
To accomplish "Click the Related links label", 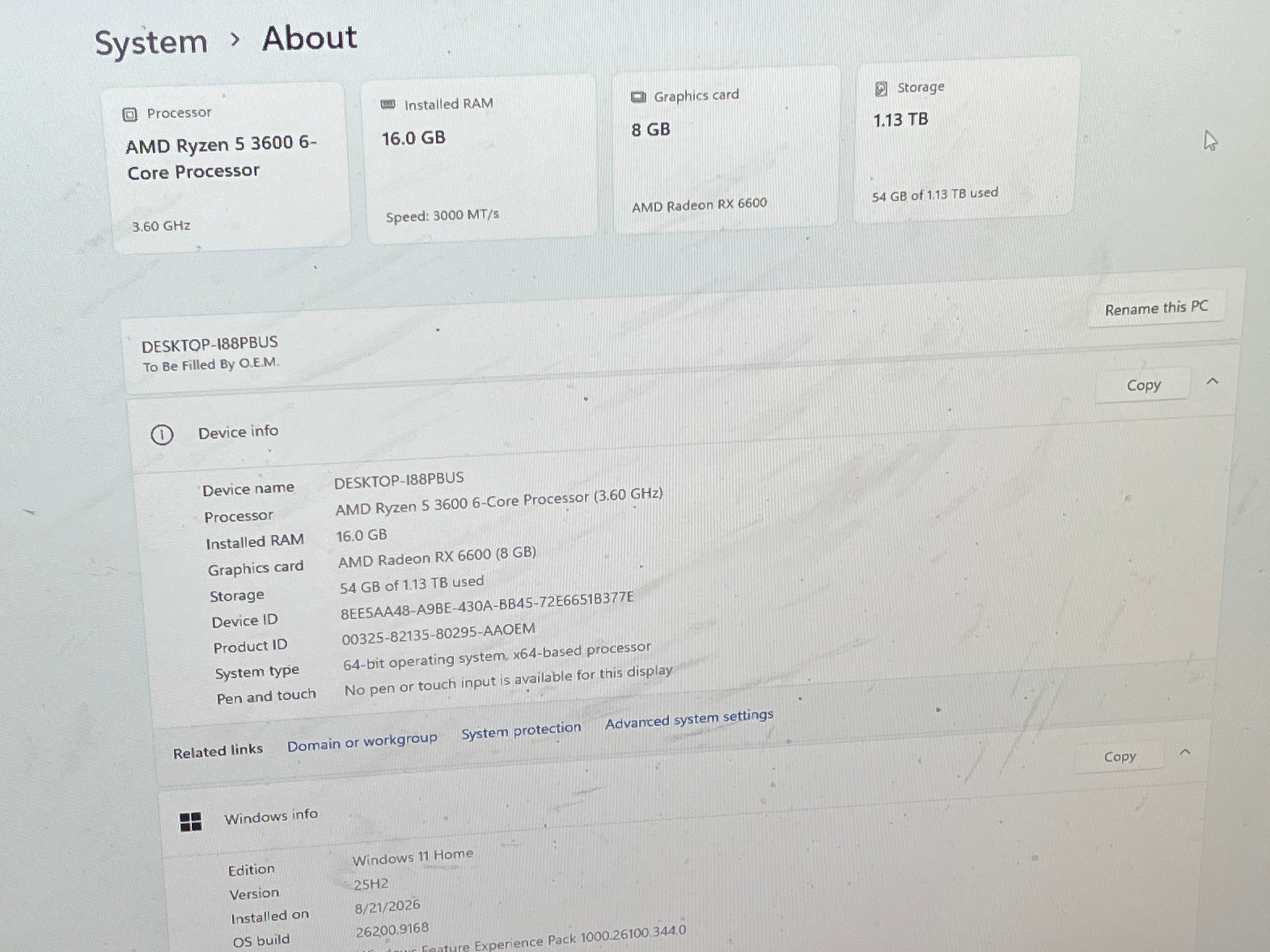I will [x=218, y=752].
